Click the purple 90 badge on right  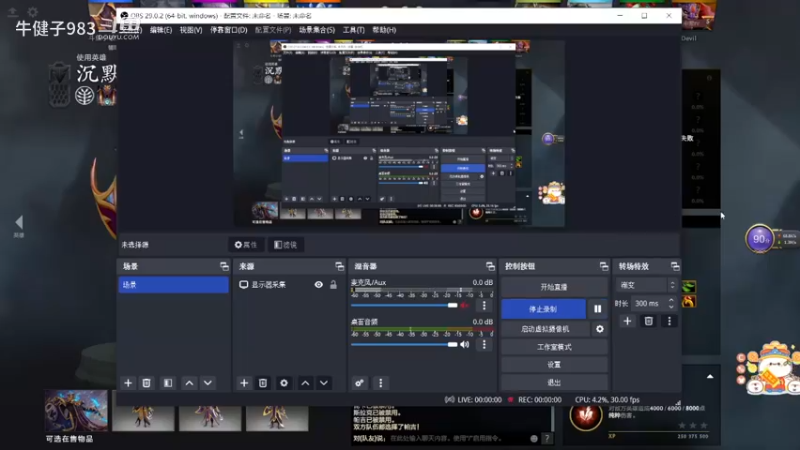pos(760,239)
